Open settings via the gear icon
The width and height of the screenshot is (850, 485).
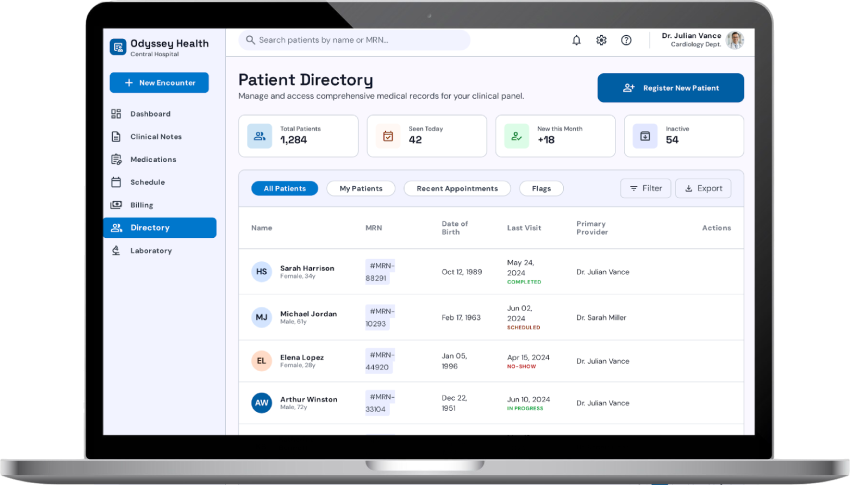[x=601, y=40]
